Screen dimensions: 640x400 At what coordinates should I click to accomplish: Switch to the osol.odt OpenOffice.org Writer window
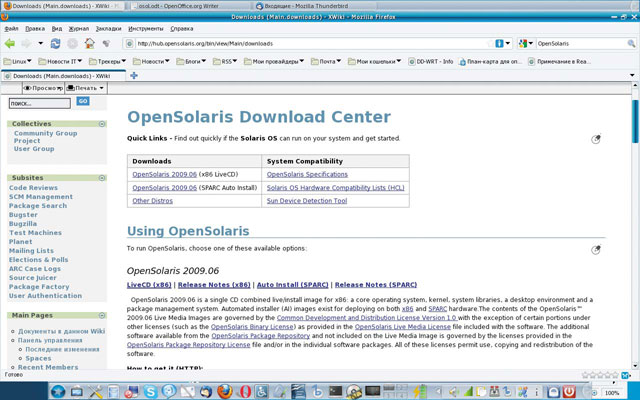coord(190,6)
